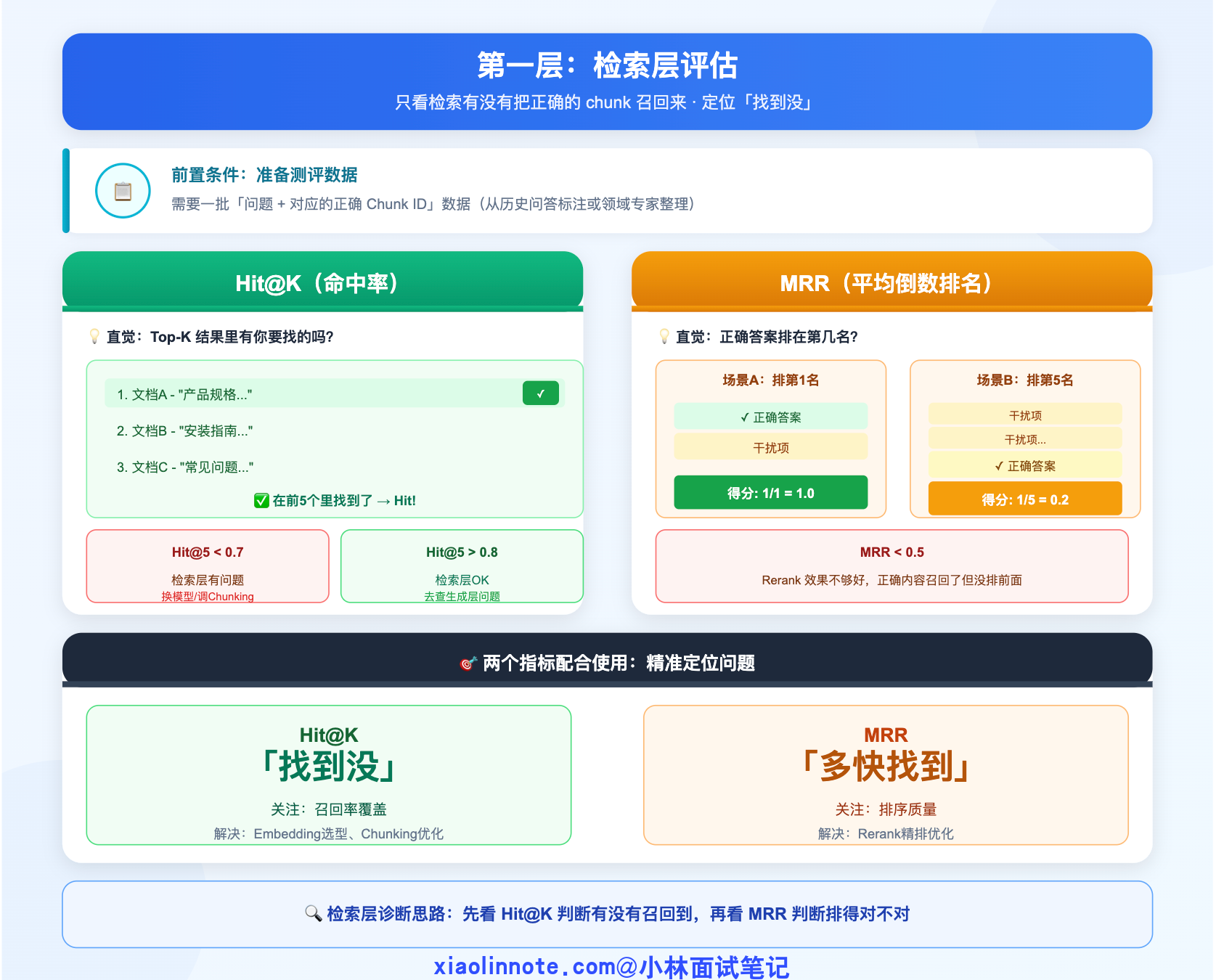
Task: Select the Hit@K（命中率）green header
Action: 322,282
